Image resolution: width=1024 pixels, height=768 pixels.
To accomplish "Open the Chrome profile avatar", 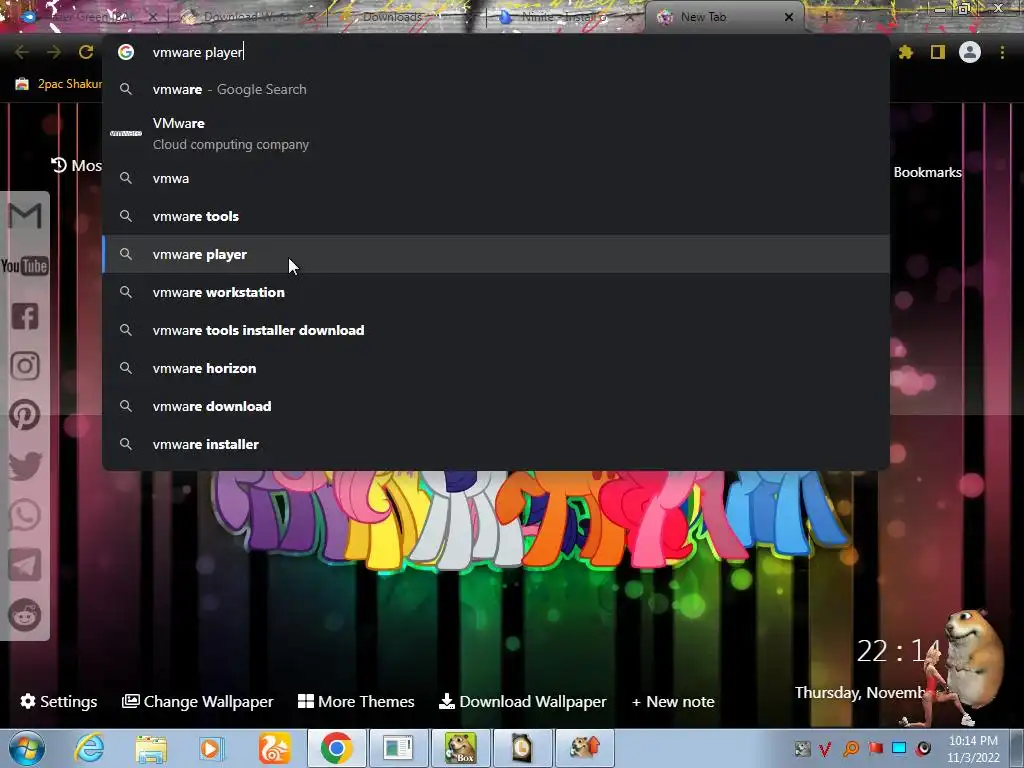I will pyautogui.click(x=970, y=52).
